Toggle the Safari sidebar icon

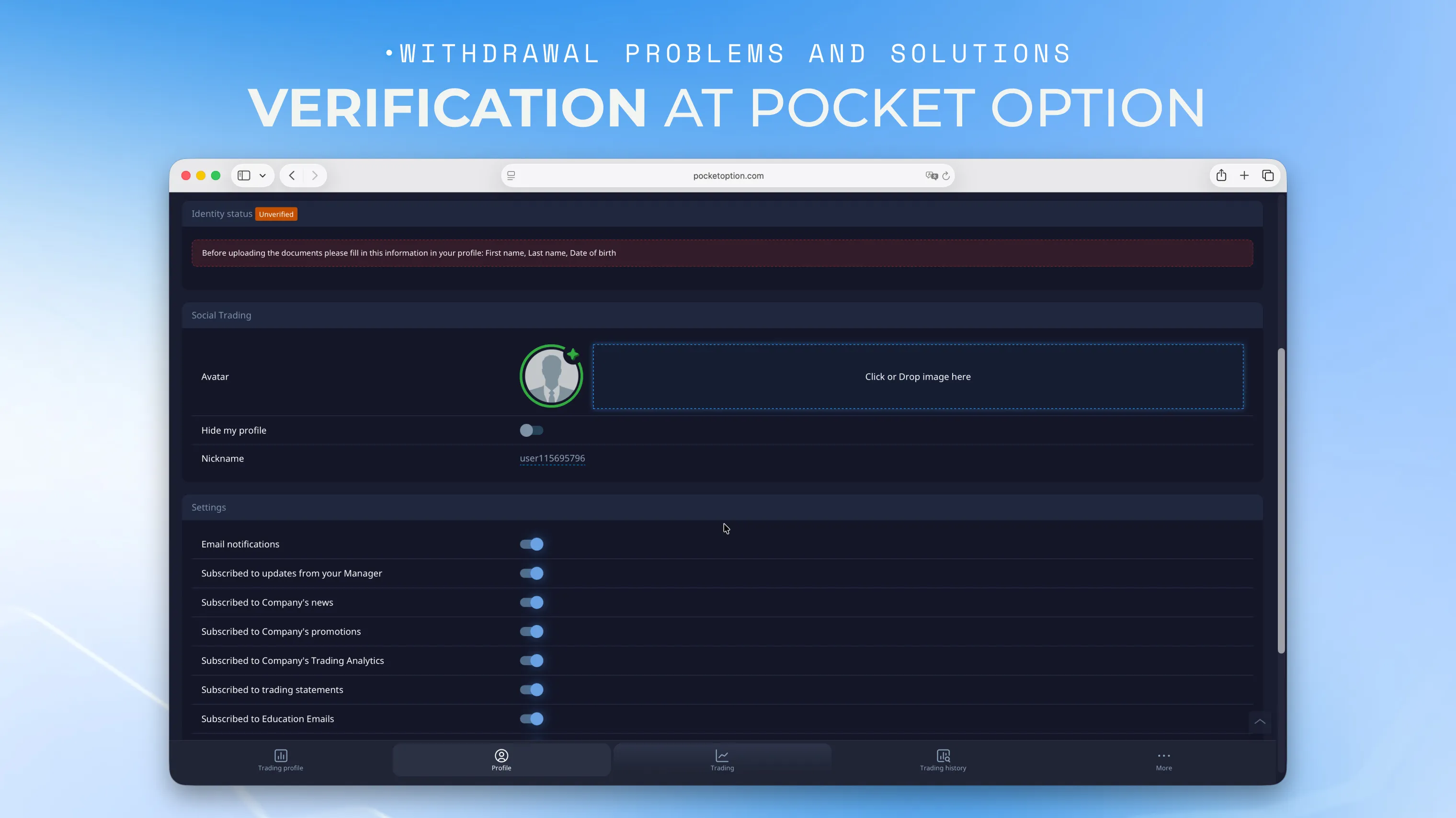pyautogui.click(x=244, y=176)
